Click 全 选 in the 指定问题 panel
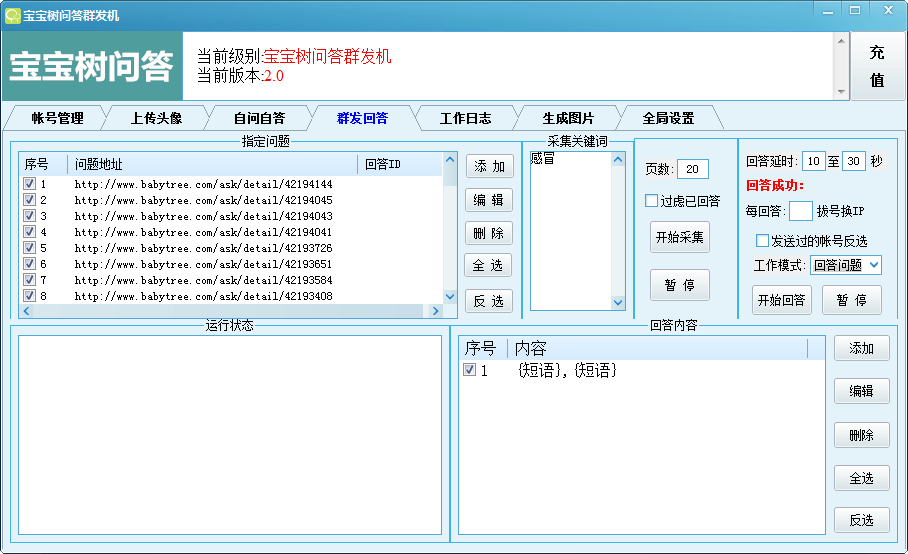 coord(488,265)
